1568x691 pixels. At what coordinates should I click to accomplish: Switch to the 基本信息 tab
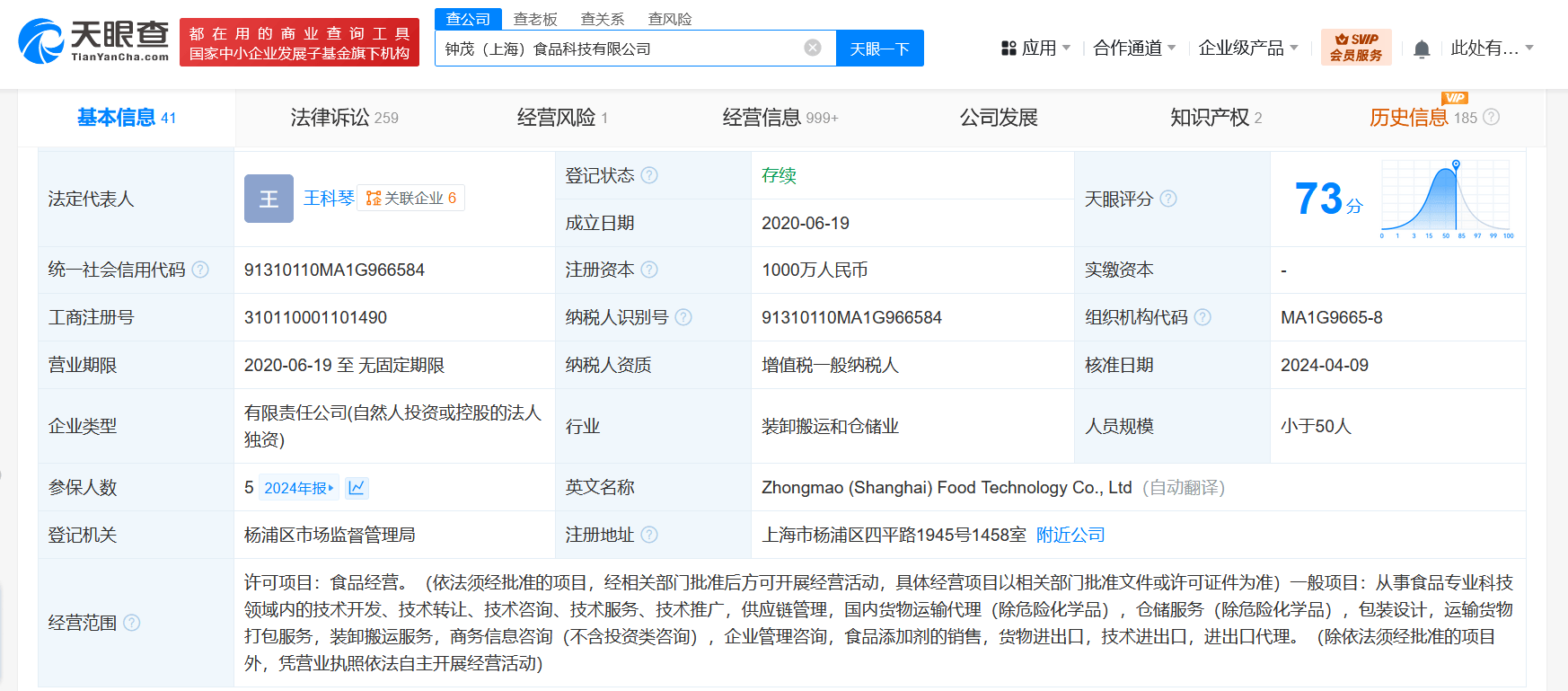[127, 118]
